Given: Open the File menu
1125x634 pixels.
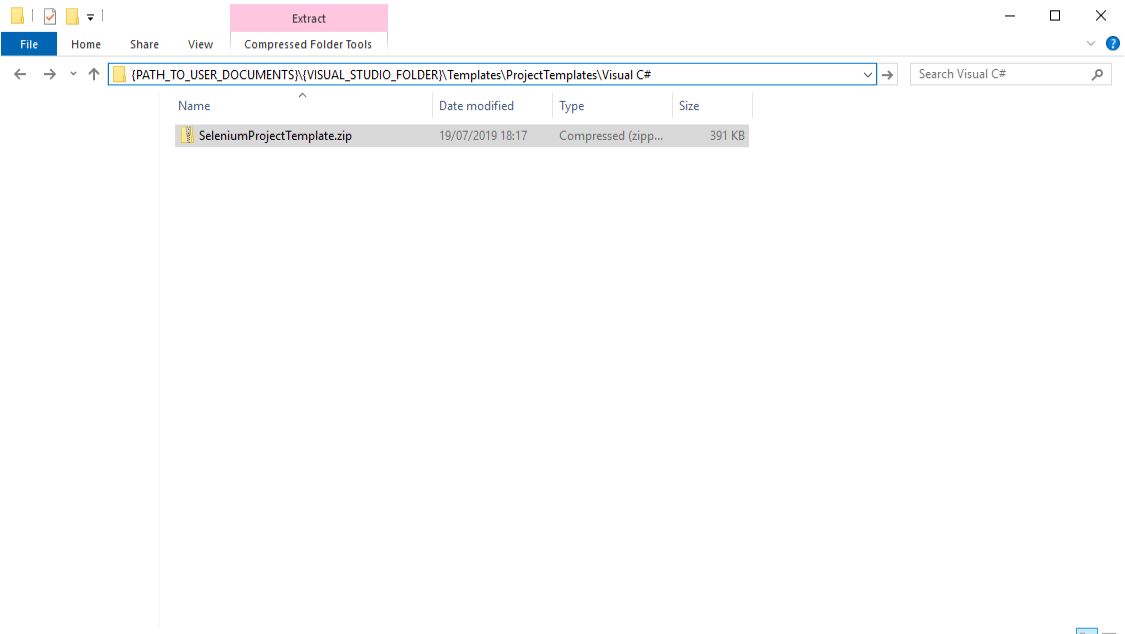Looking at the screenshot, I should [29, 44].
